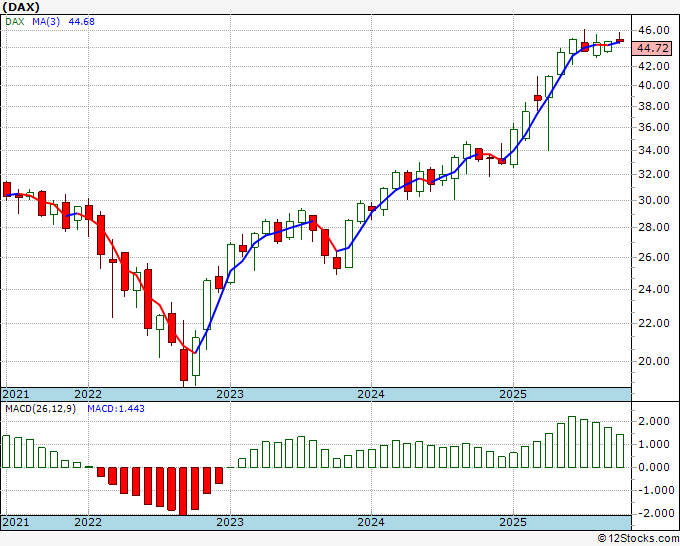Image resolution: width=680 pixels, height=546 pixels.
Task: Click the highlighted current price 44.72
Action: [x=652, y=48]
